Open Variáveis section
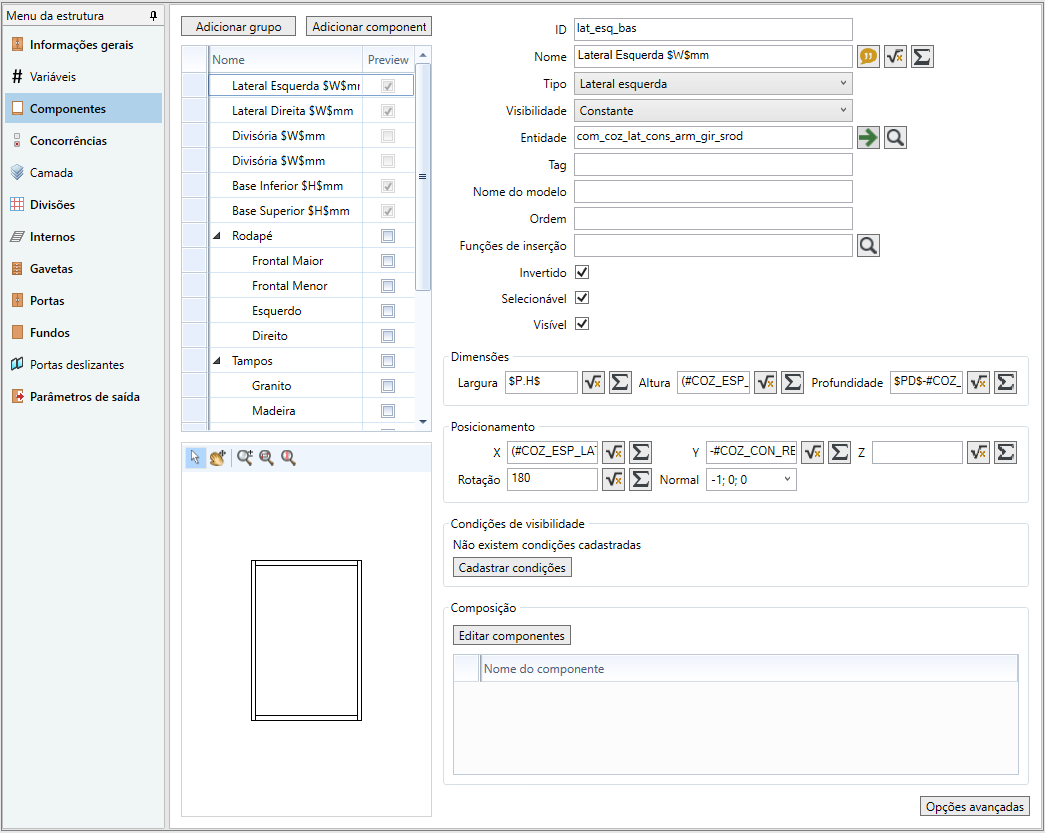 click(83, 77)
